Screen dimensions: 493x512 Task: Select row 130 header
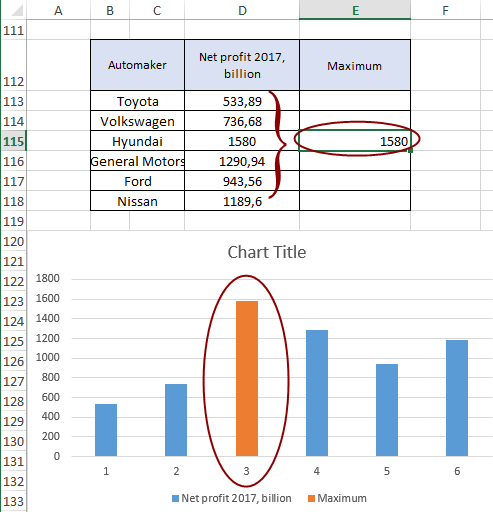(x=13, y=441)
